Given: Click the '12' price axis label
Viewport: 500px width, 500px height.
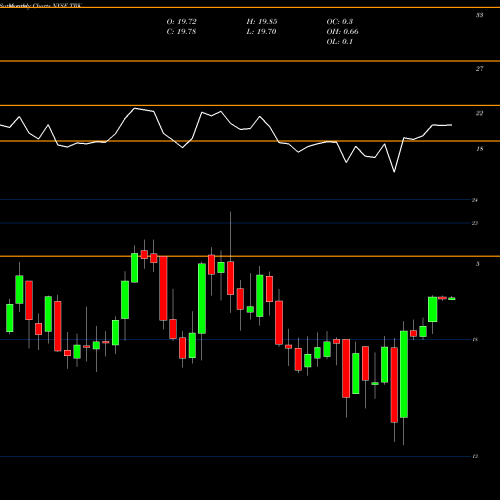Looking at the screenshot, I should [475, 456].
